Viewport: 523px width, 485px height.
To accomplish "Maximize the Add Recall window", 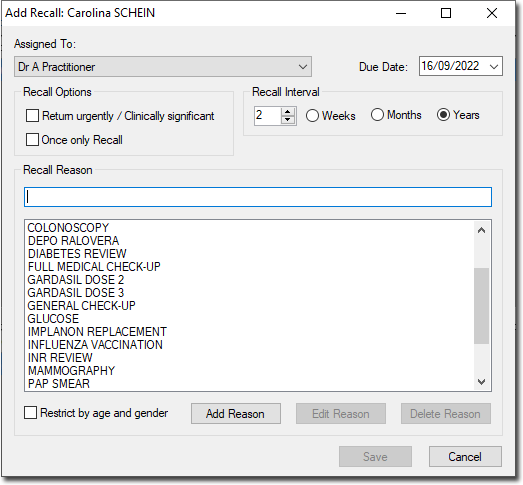I will click(446, 13).
